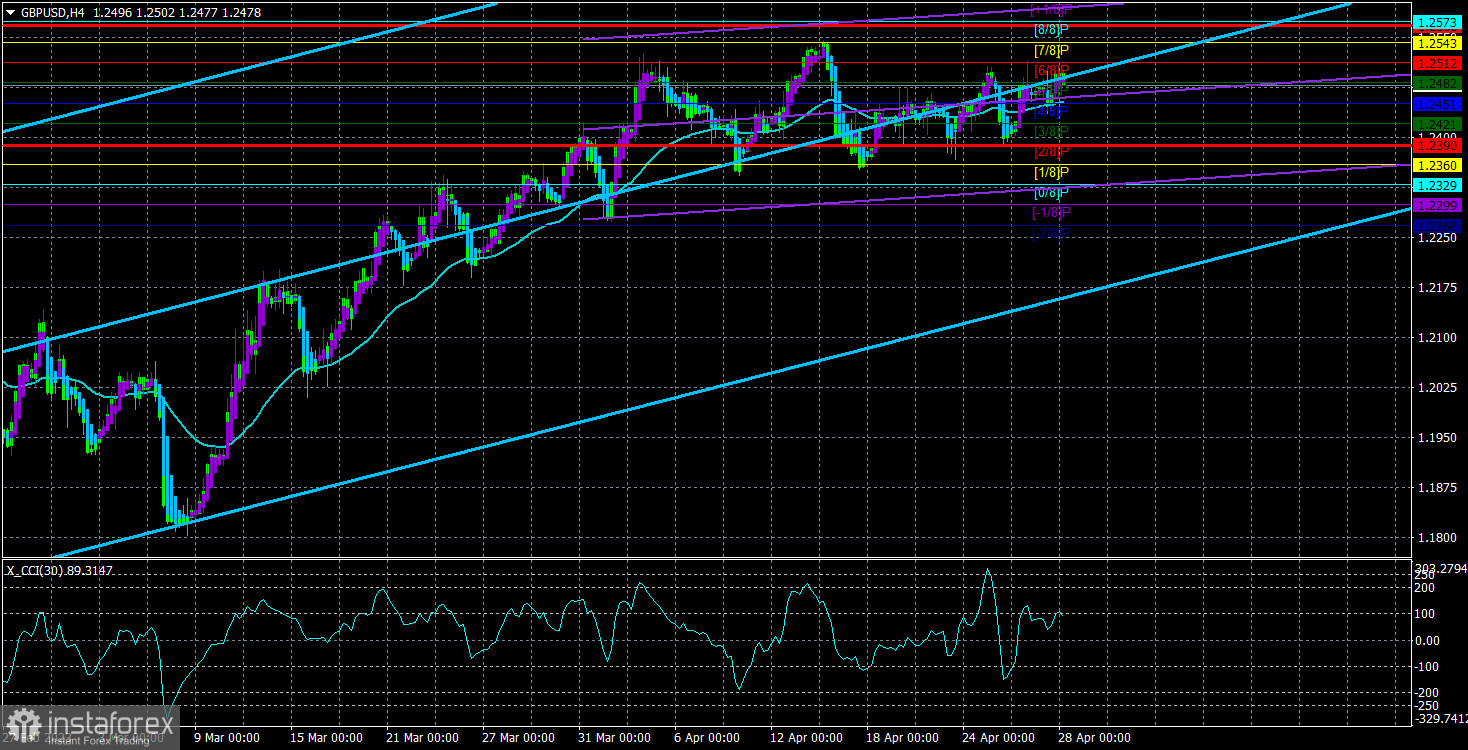This screenshot has width=1468, height=750.
Task: Click the green 1.2482 price label
Action: [1438, 84]
